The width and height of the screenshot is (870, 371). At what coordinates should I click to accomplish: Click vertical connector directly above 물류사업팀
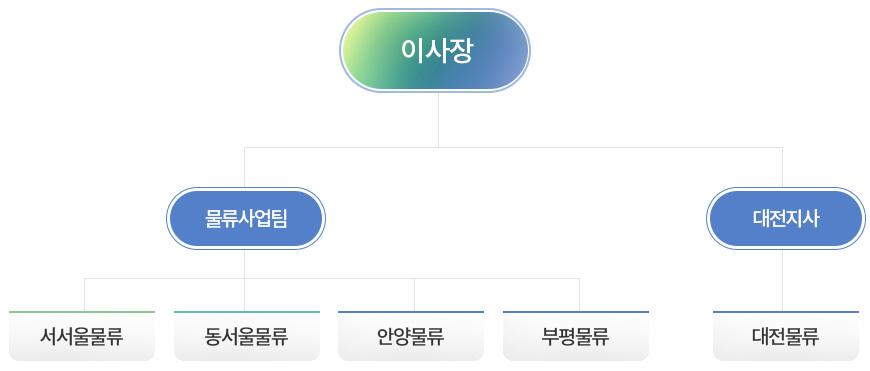coord(245,167)
